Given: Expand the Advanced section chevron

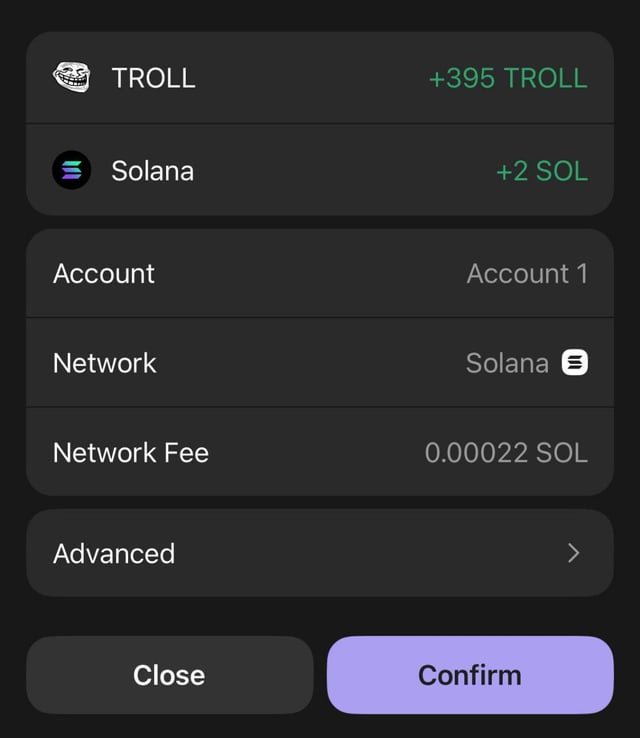Looking at the screenshot, I should click(x=573, y=553).
